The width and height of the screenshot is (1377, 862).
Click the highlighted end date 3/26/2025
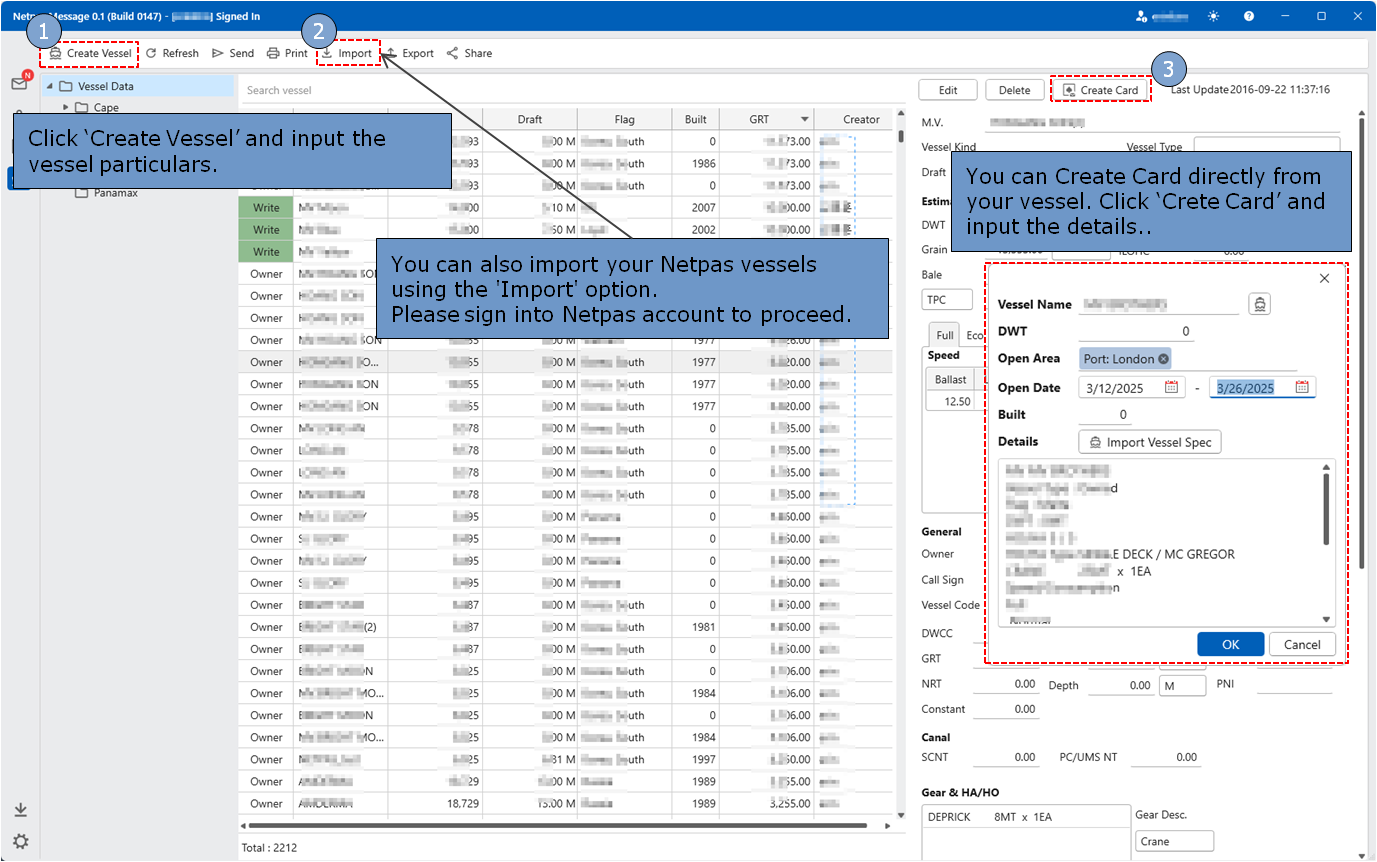pos(1246,387)
